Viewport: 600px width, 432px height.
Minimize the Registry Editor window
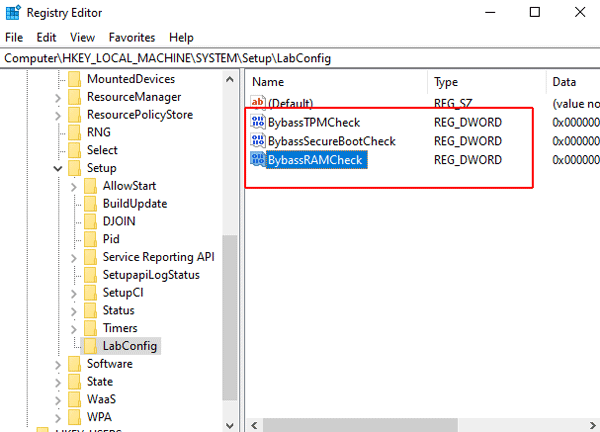tap(490, 13)
